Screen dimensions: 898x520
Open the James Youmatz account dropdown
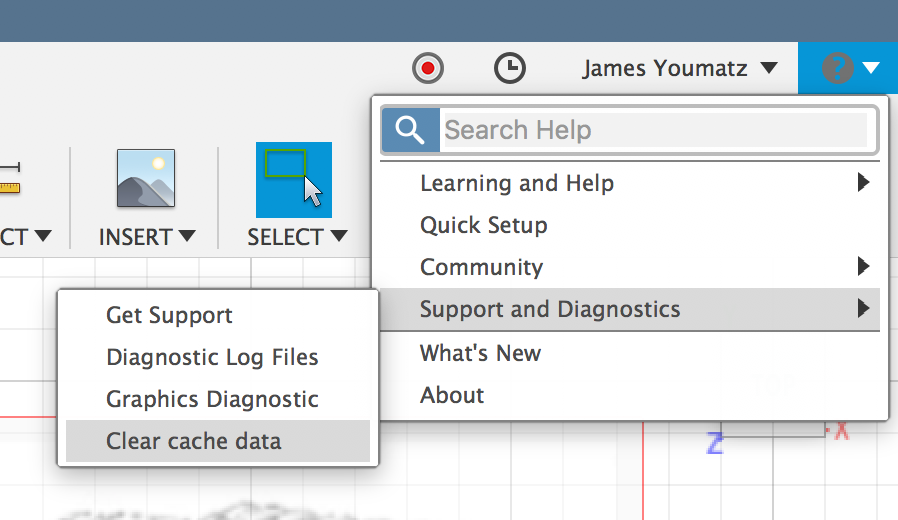tap(680, 68)
